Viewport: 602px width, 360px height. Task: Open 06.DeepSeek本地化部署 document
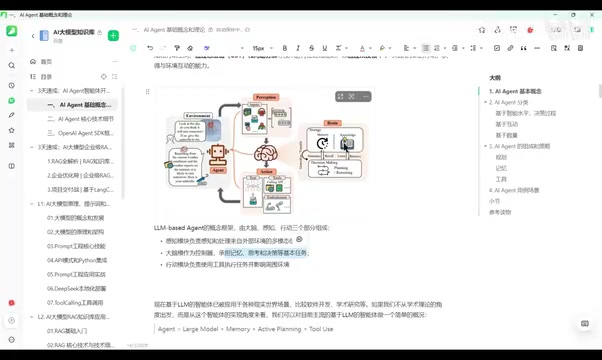click(76, 288)
